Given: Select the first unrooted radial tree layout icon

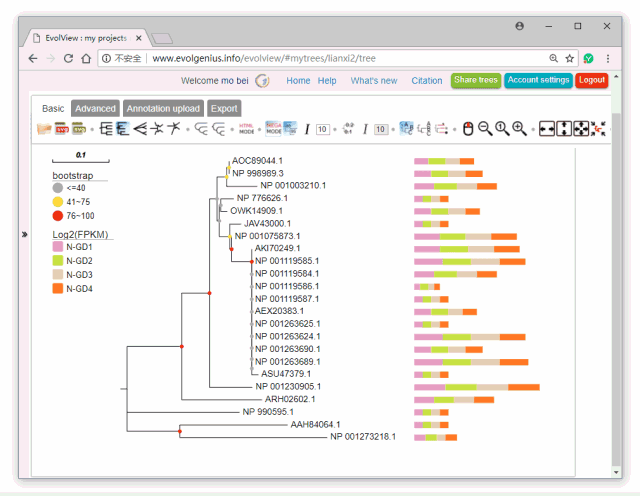Looking at the screenshot, I should (x=157, y=129).
